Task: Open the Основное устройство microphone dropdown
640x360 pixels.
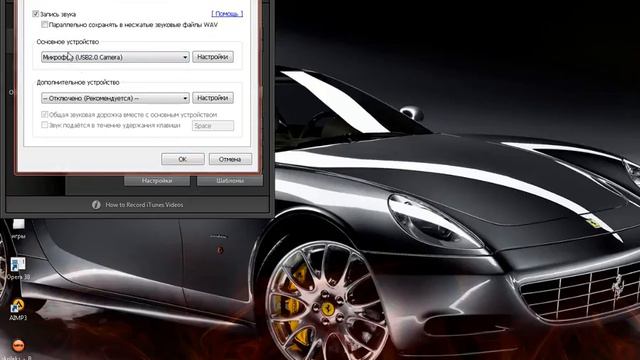Action: (x=115, y=57)
